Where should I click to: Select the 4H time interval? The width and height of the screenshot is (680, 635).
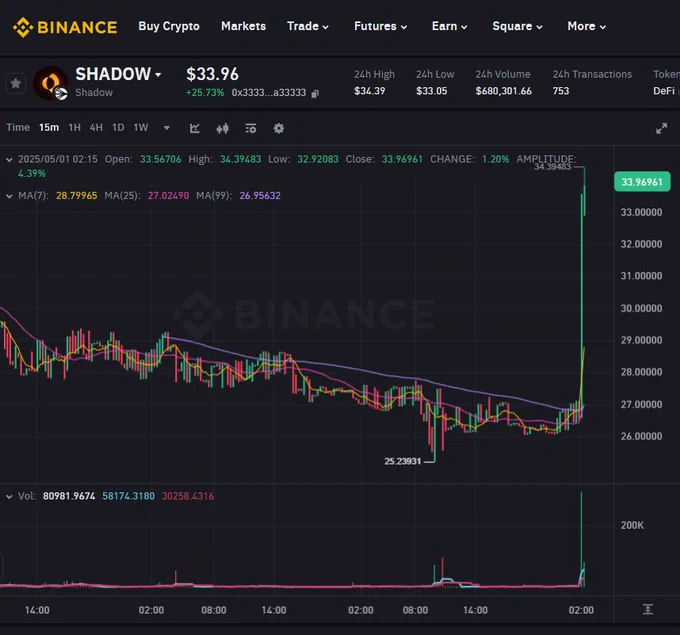[96, 128]
